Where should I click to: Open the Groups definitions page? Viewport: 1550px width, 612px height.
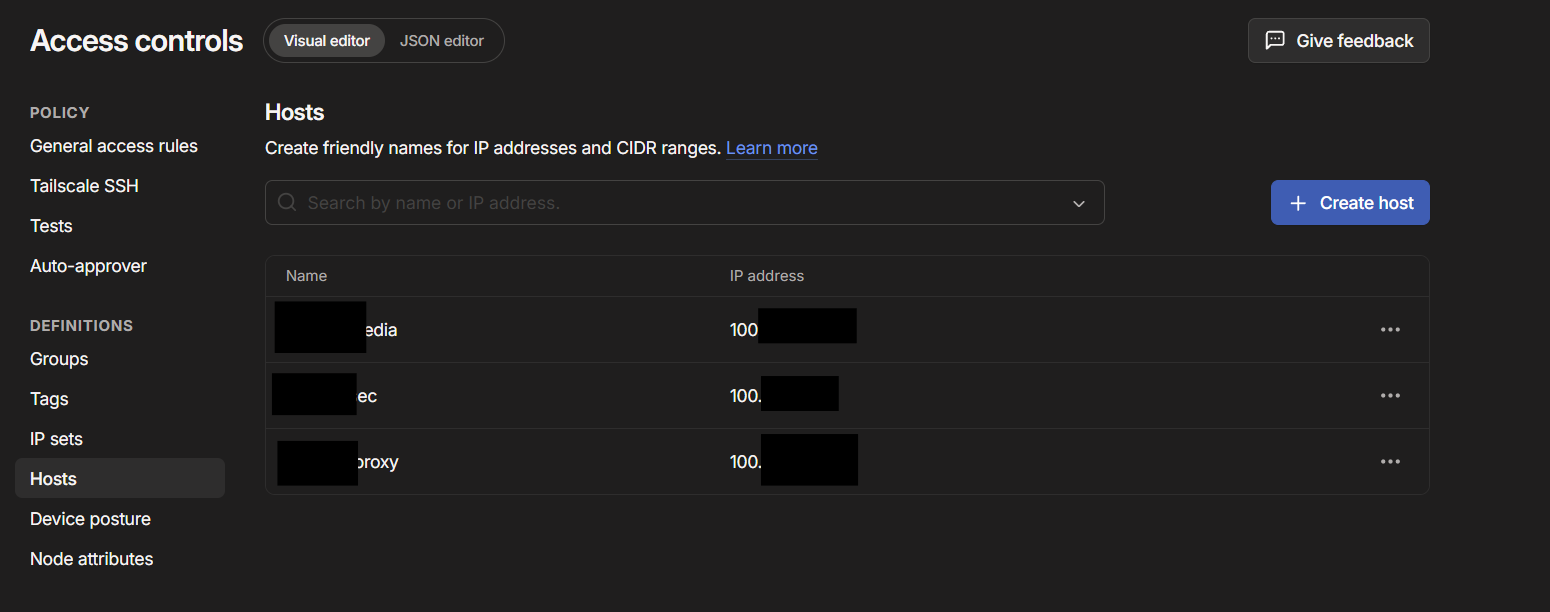59,359
